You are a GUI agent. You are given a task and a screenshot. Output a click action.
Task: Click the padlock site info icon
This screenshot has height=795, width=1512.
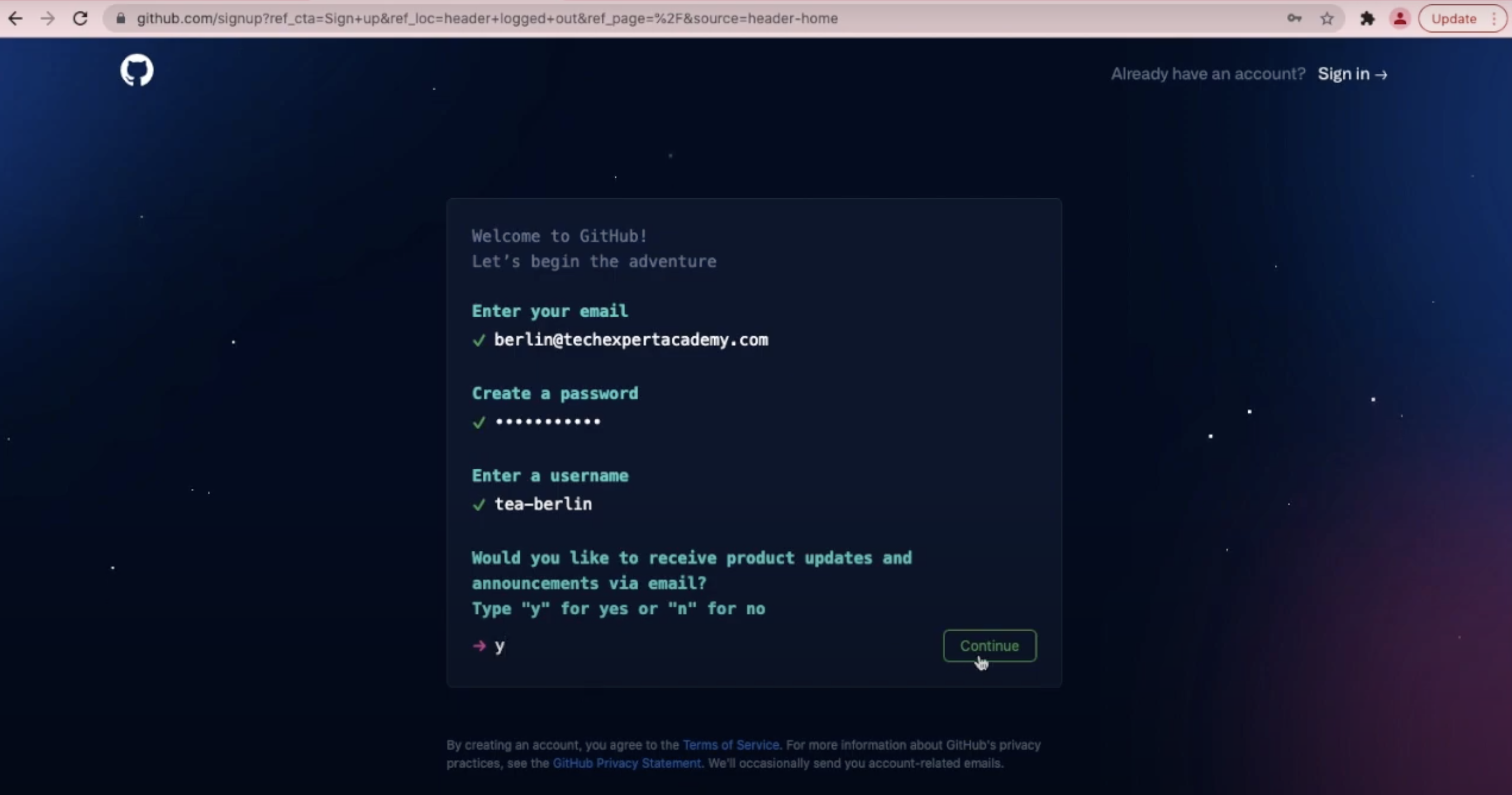click(x=121, y=19)
